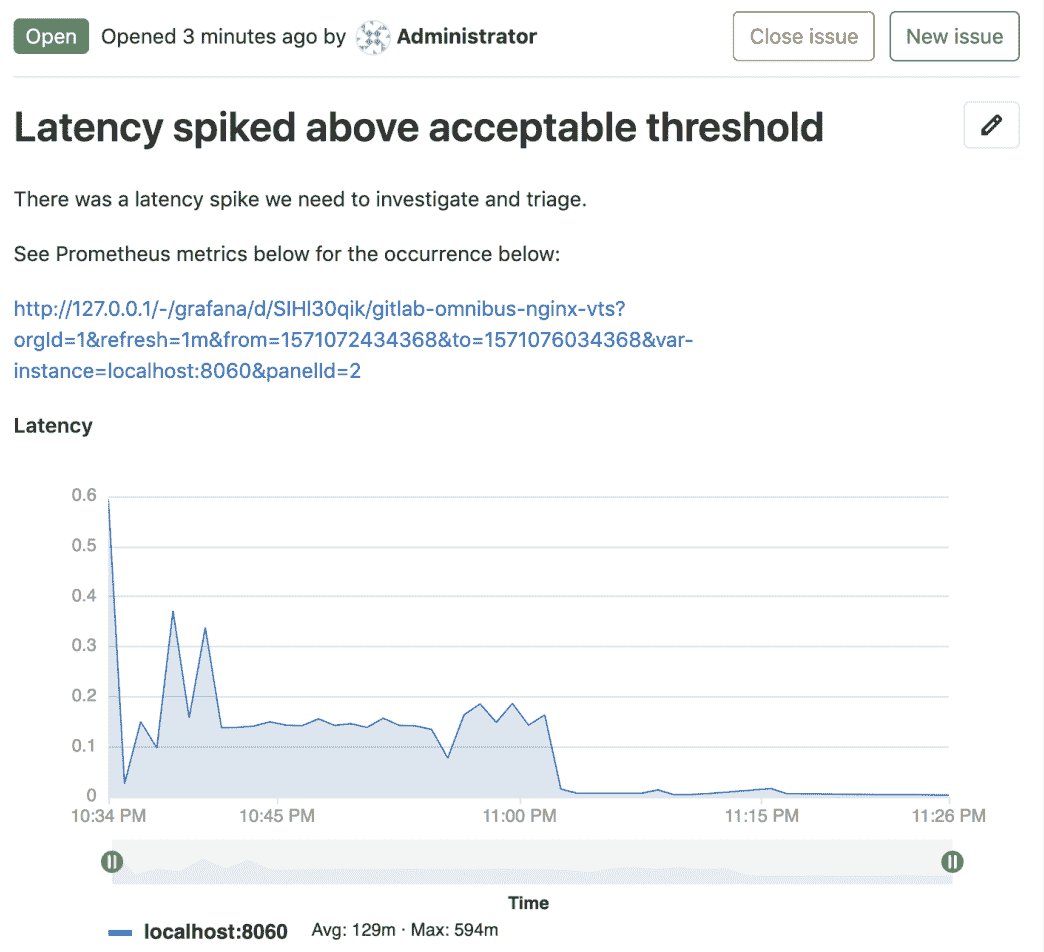This screenshot has height=952, width=1044.
Task: Click the Time axis label
Action: click(528, 903)
